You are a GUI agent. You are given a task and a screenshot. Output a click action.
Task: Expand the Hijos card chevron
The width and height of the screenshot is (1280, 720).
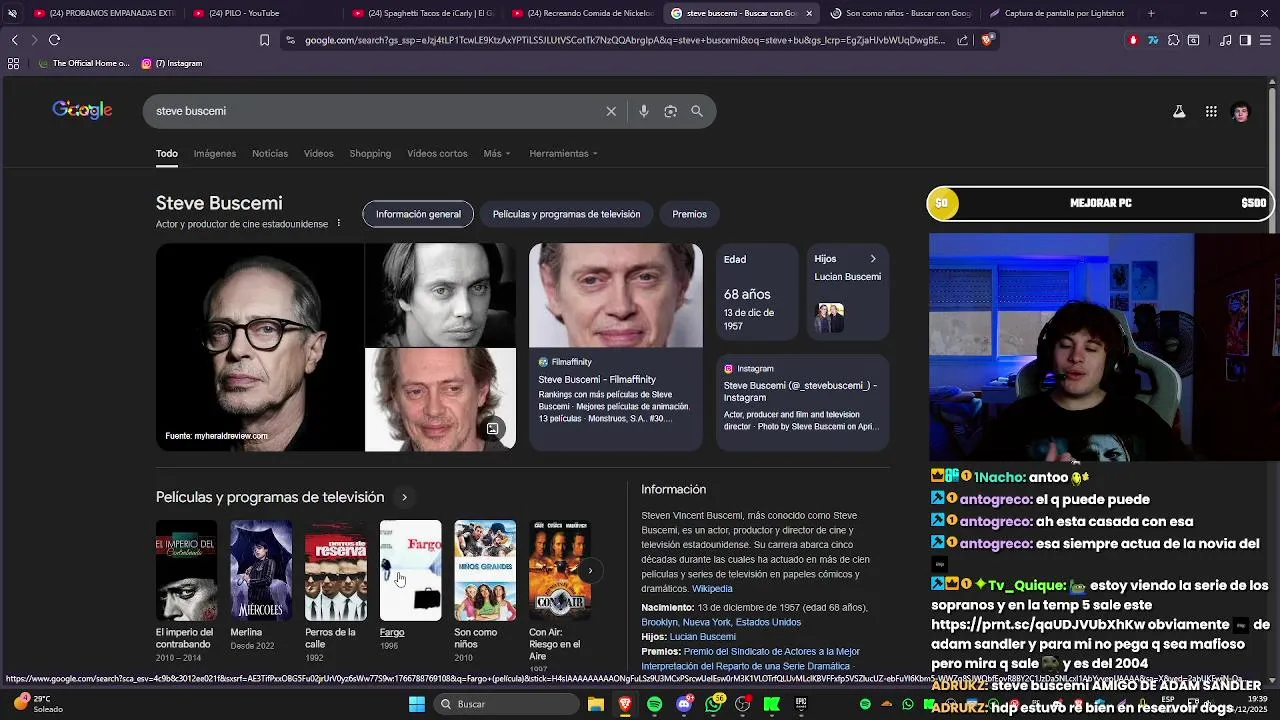872,259
